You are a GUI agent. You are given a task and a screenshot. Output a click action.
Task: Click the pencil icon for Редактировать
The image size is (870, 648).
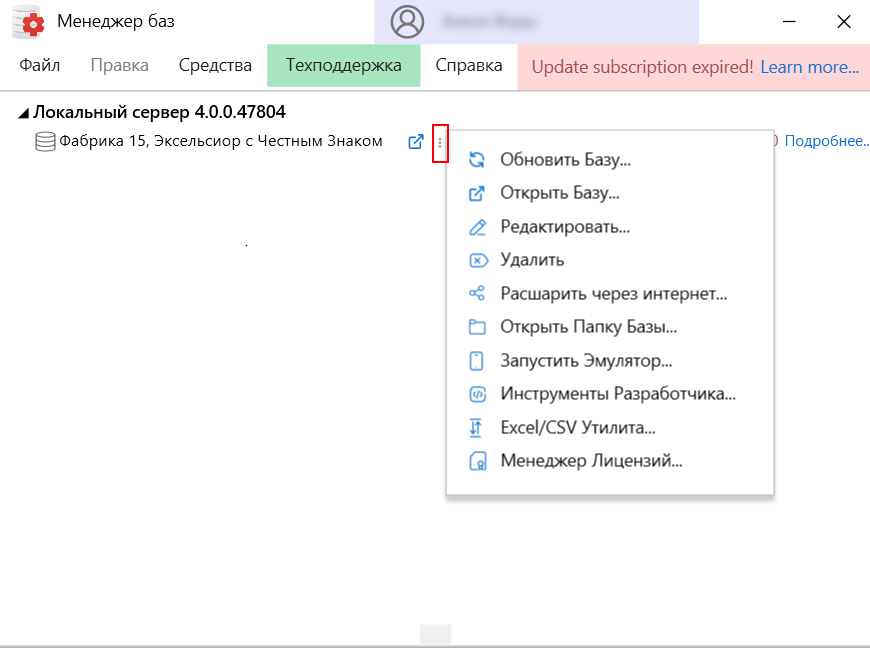pos(478,227)
